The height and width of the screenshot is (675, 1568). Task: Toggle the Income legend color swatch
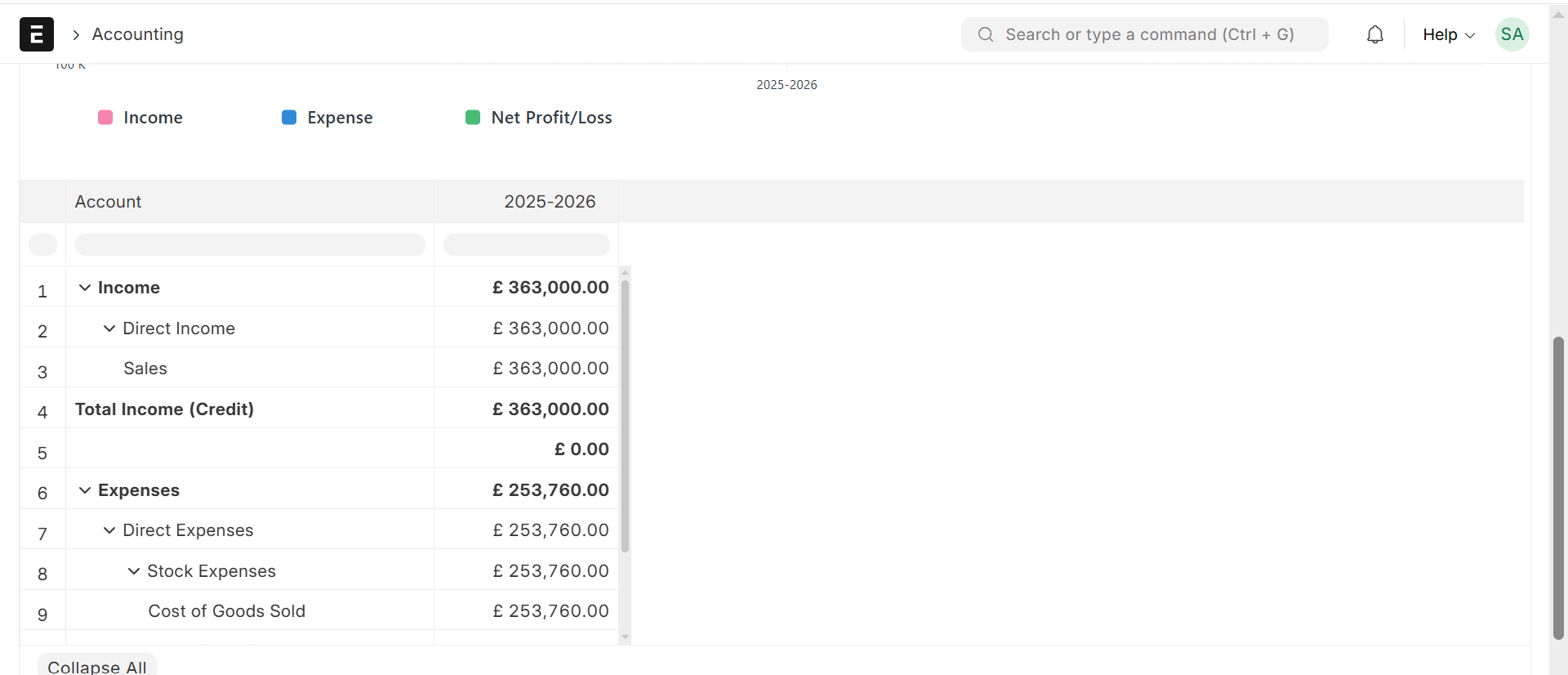pos(105,118)
